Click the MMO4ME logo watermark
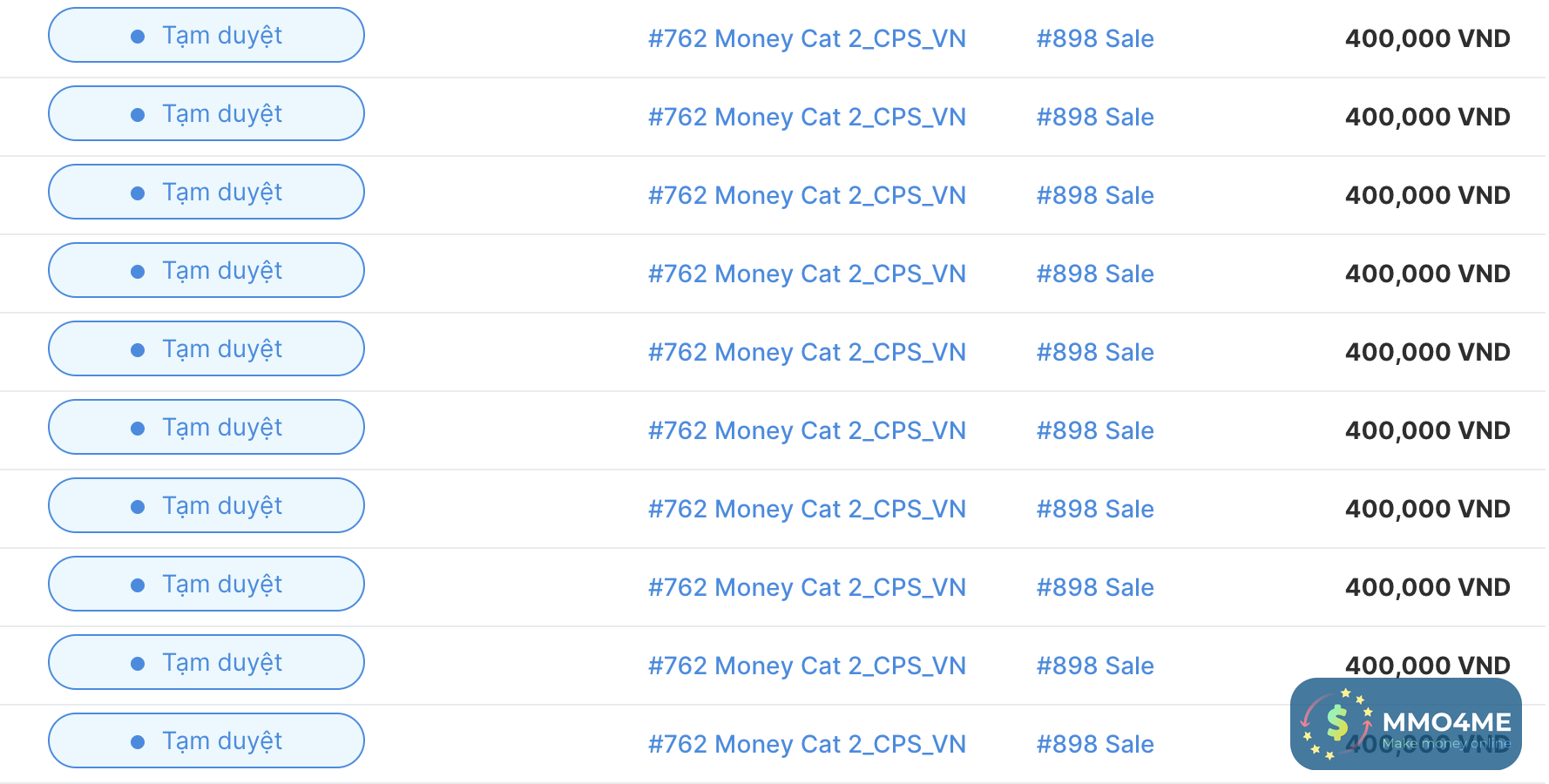 pos(1405,724)
